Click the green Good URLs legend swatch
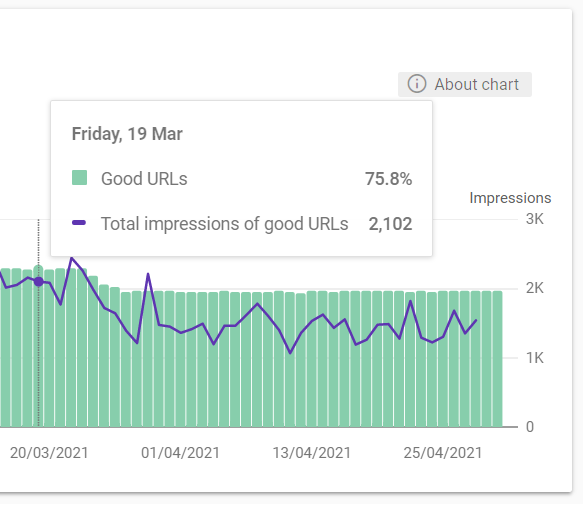Image resolution: width=583 pixels, height=505 pixels. [x=79, y=178]
